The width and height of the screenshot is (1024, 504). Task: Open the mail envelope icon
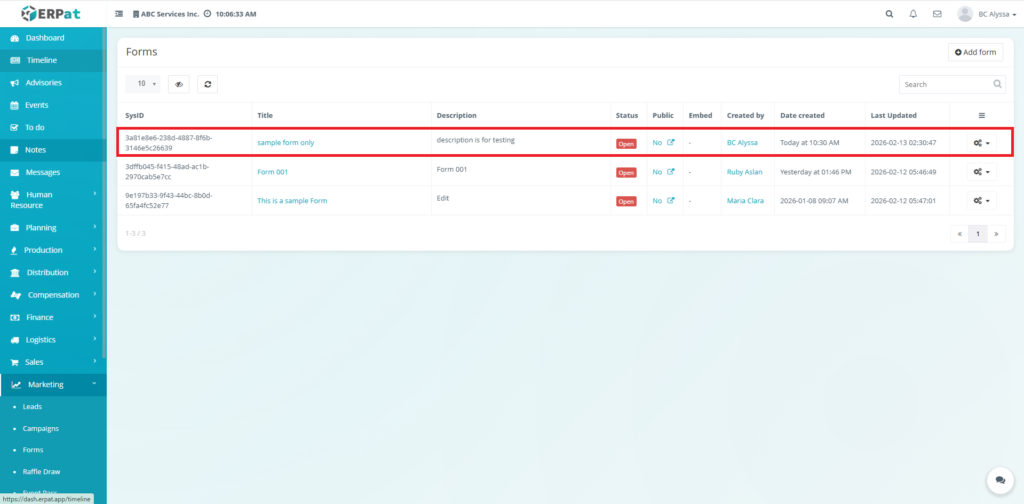point(937,14)
